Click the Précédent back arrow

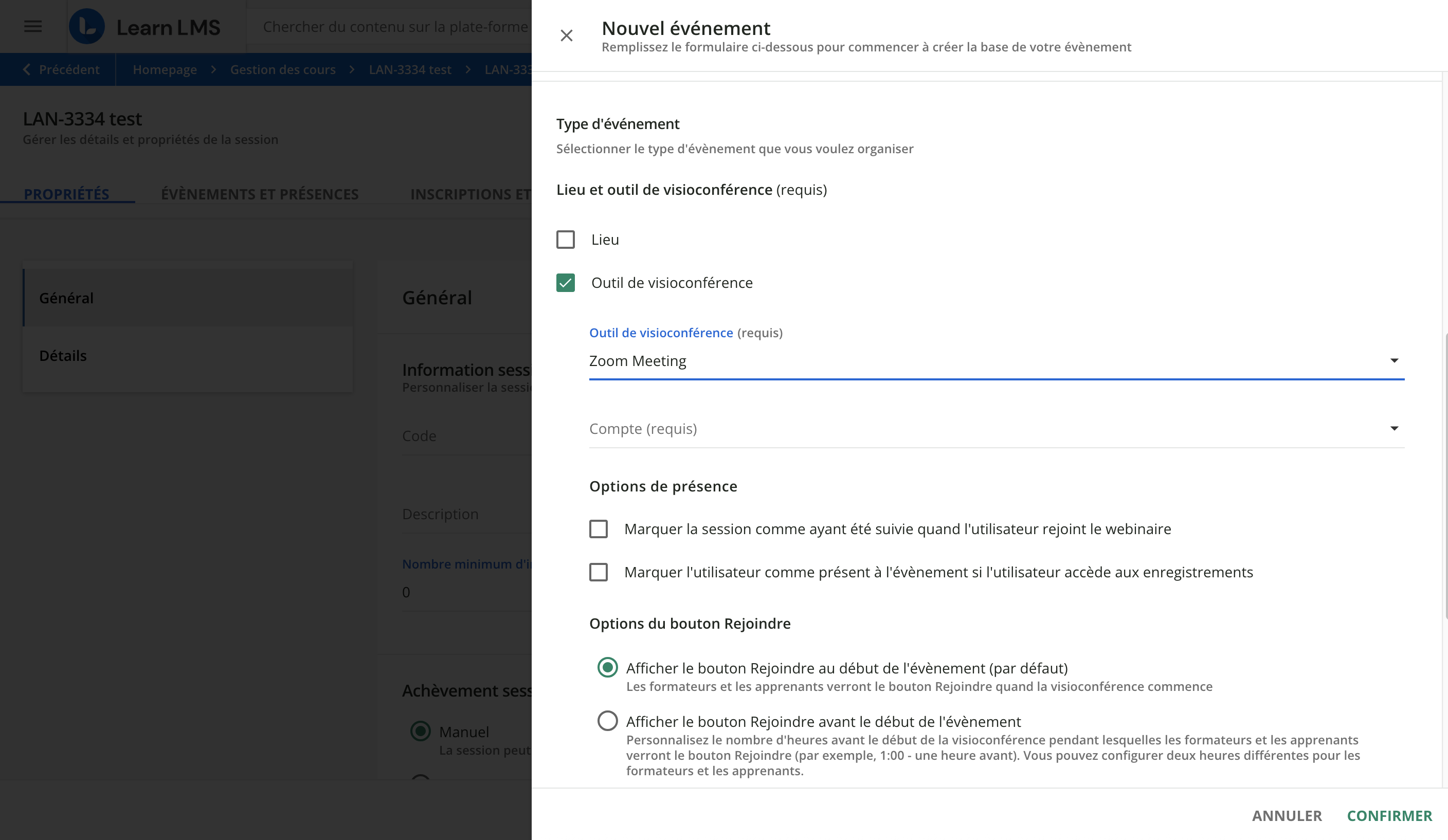tap(26, 69)
